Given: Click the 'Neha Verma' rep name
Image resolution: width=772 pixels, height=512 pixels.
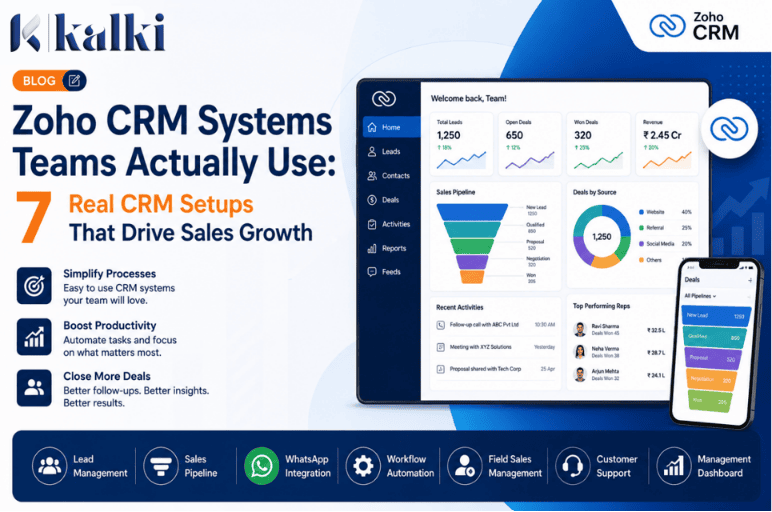Looking at the screenshot, I should (x=605, y=349).
